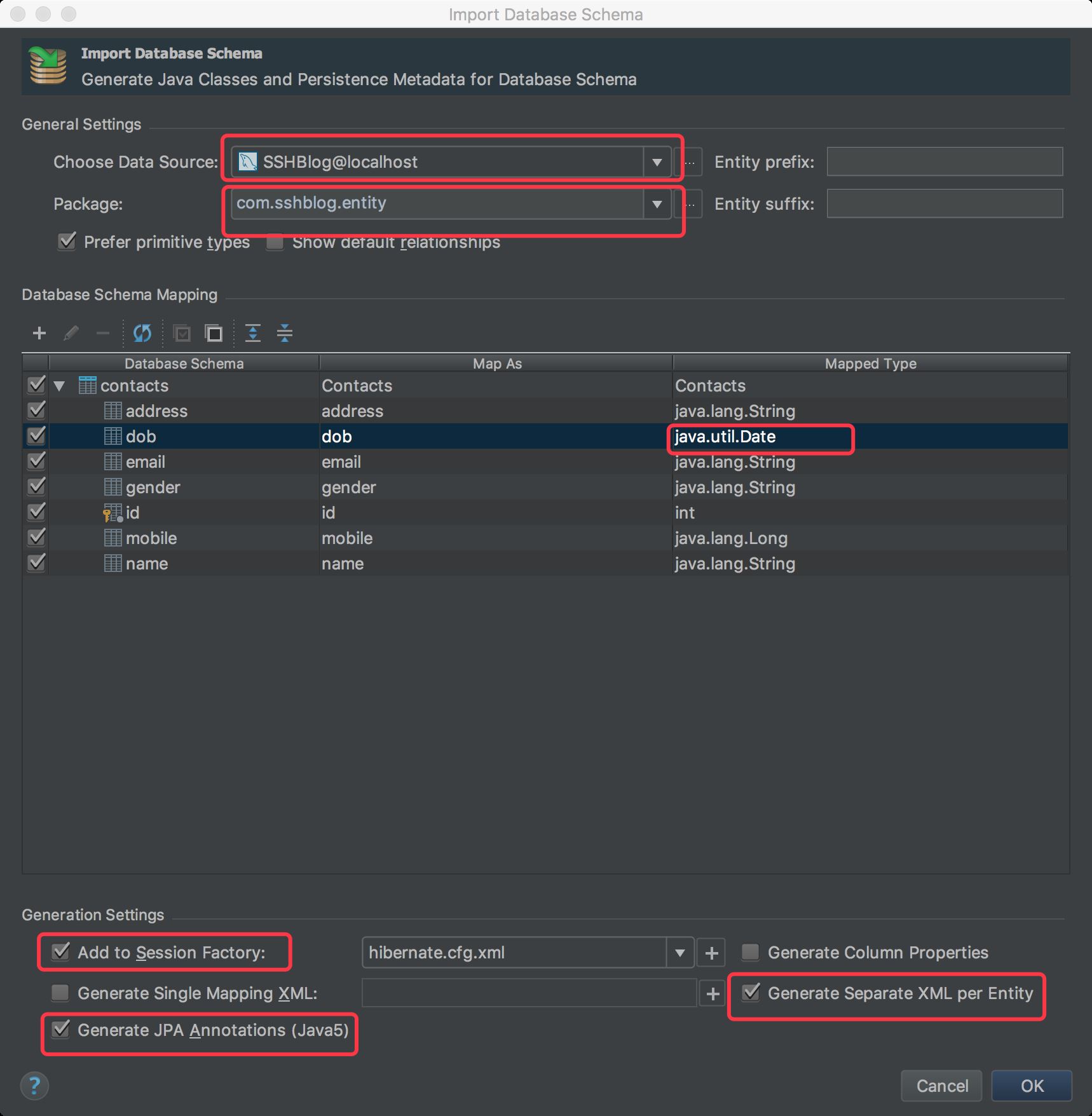Click the Cancel button
The image size is (1092, 1116).
click(941, 1085)
